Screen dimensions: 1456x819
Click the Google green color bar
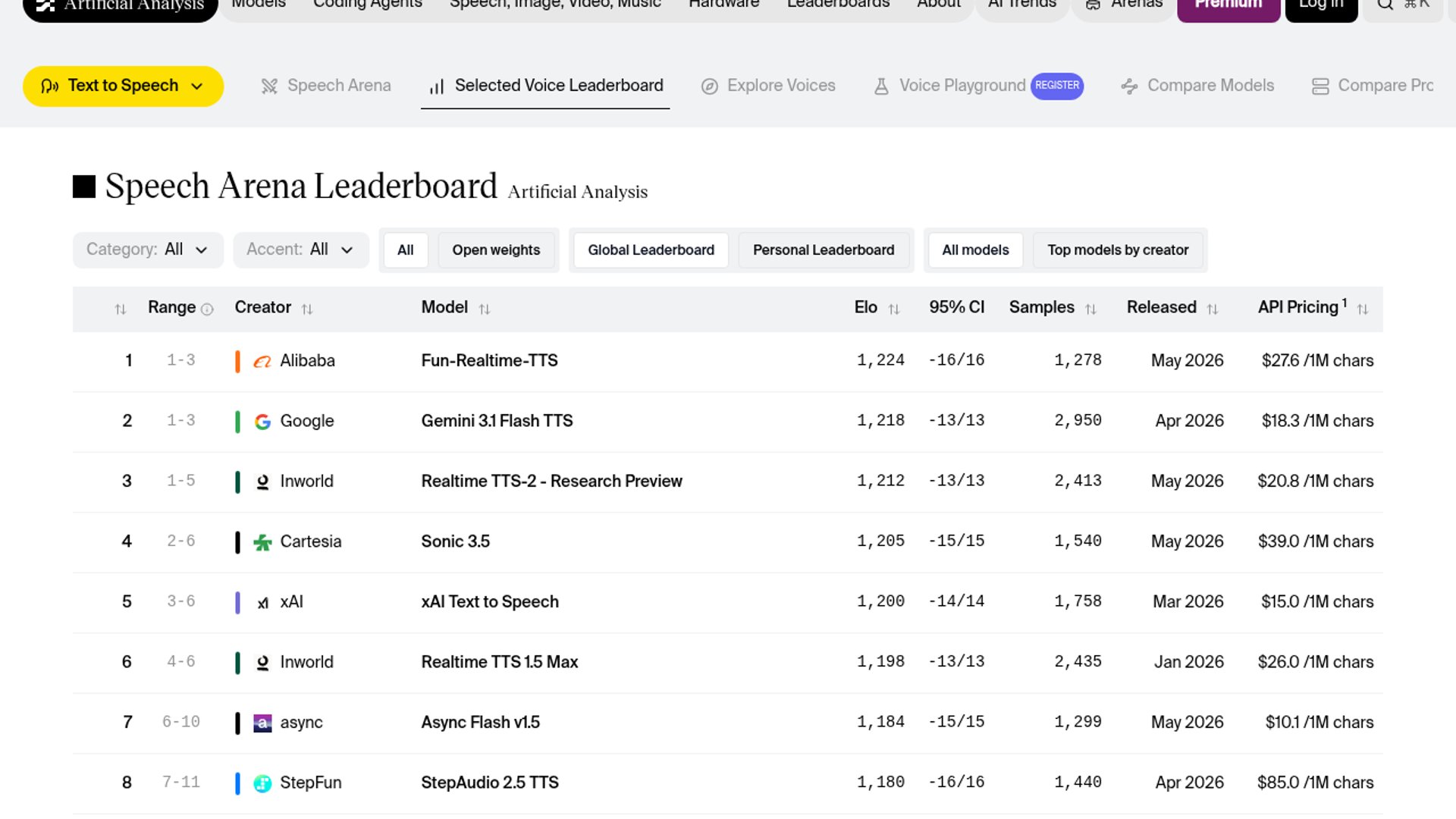[x=237, y=422]
